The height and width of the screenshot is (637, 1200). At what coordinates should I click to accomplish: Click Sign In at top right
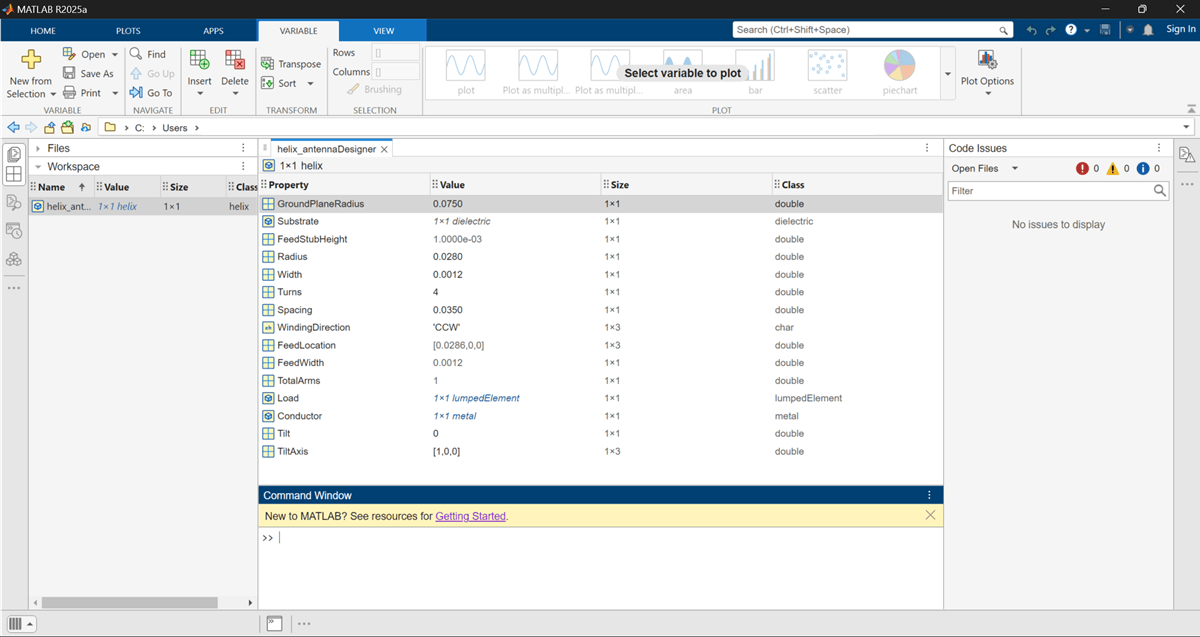coord(1181,30)
